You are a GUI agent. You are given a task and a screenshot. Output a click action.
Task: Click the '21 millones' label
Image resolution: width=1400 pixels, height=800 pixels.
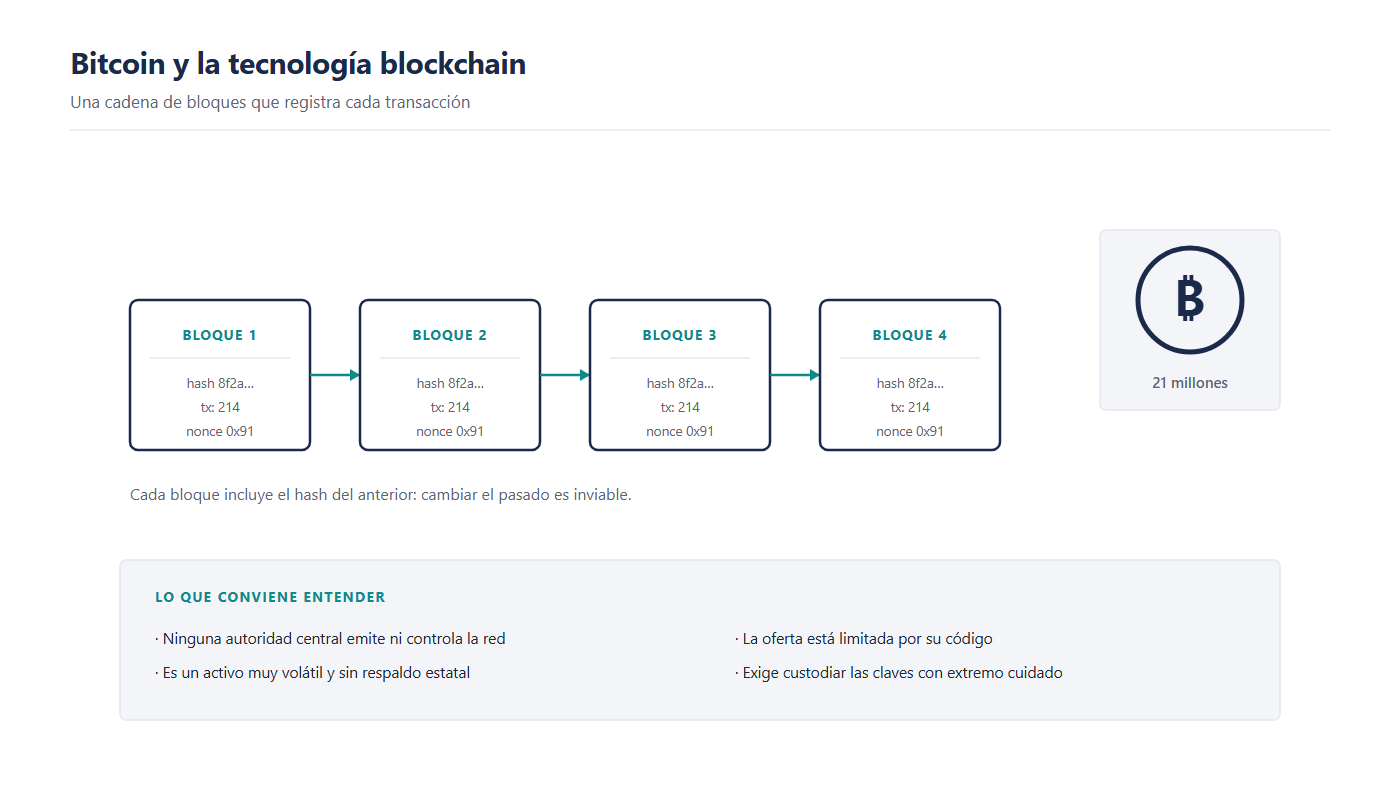(1190, 383)
